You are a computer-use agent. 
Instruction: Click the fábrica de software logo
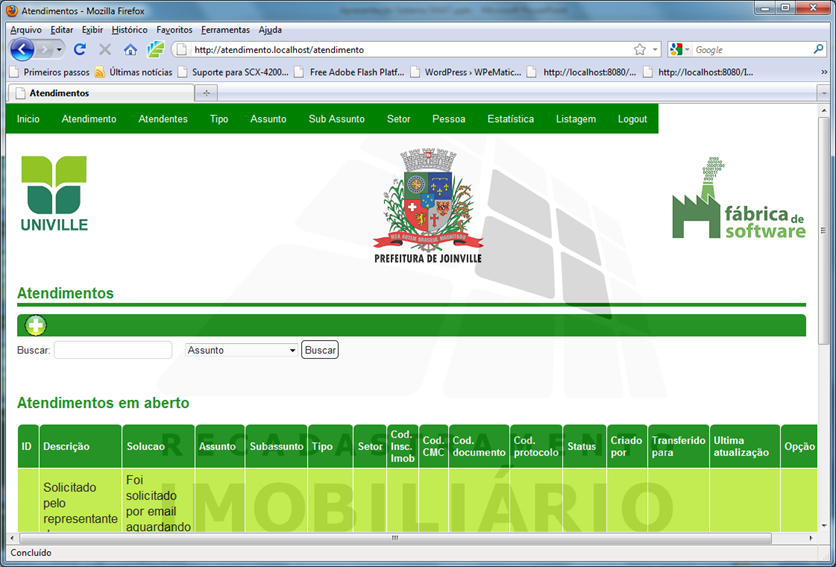click(739, 198)
